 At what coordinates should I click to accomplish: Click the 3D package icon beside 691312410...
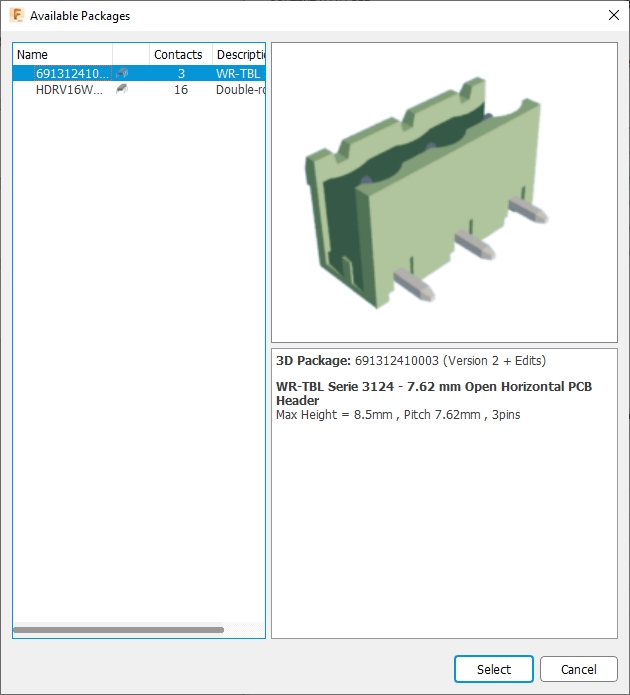122,73
